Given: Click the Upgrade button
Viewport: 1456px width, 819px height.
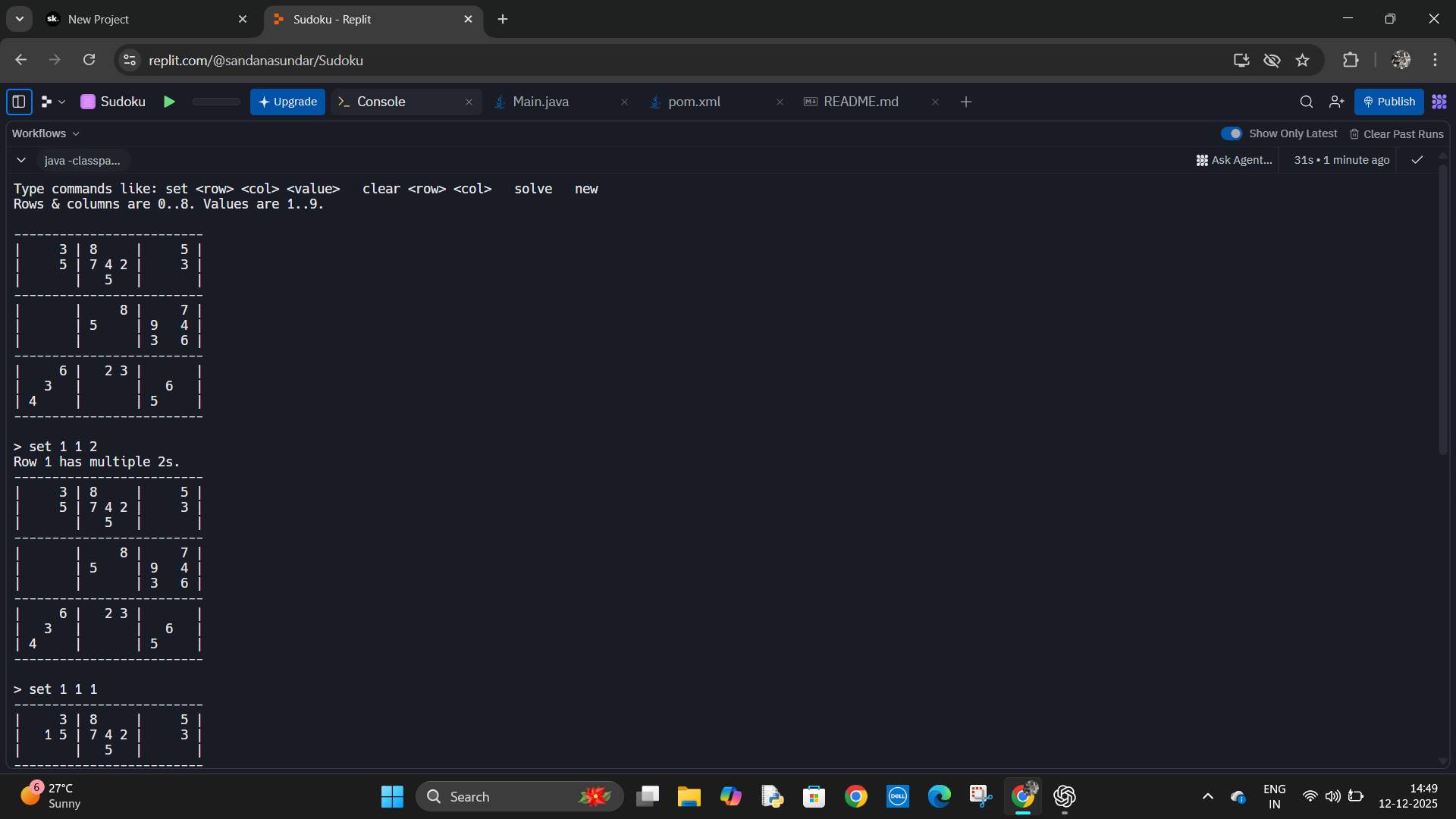Looking at the screenshot, I should point(287,102).
